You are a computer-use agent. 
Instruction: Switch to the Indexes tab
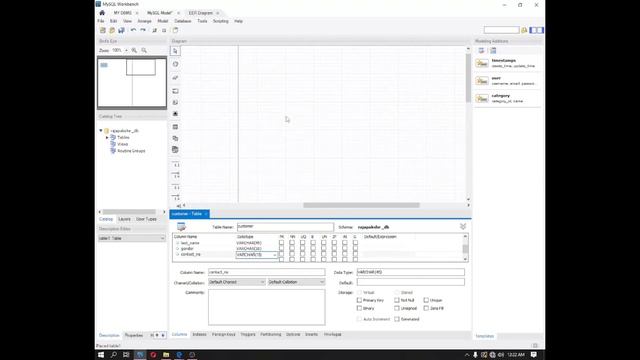[x=199, y=334]
